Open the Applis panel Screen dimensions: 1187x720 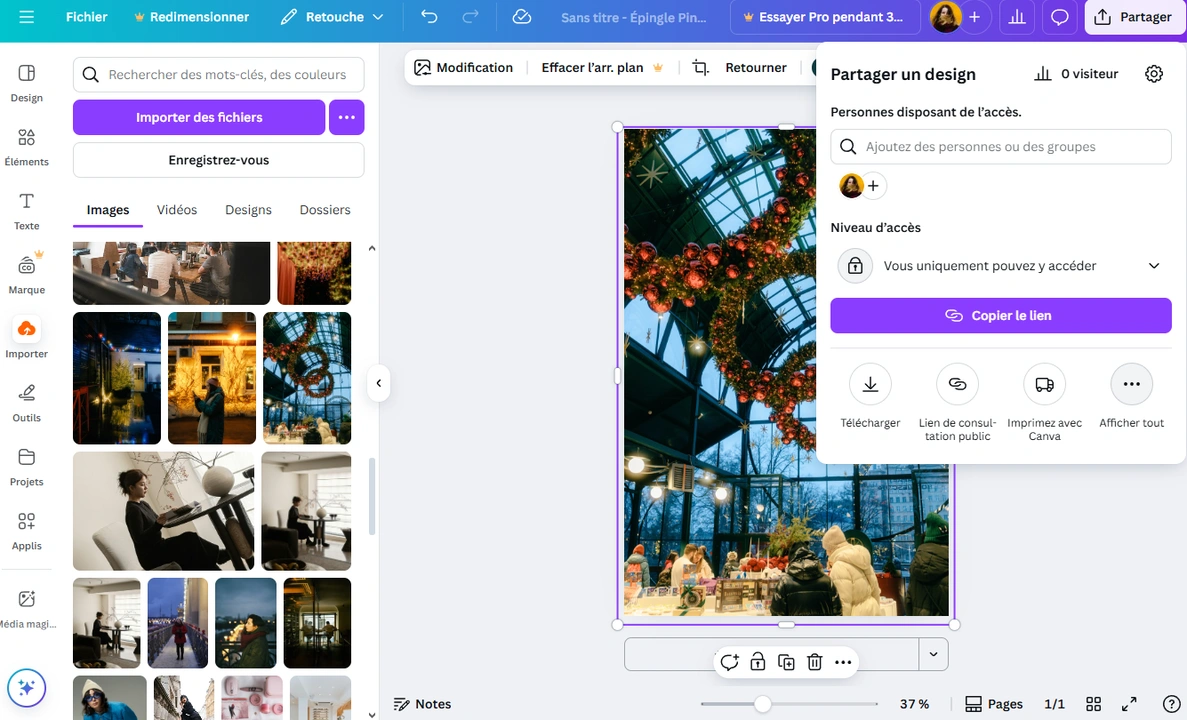pyautogui.click(x=26, y=530)
